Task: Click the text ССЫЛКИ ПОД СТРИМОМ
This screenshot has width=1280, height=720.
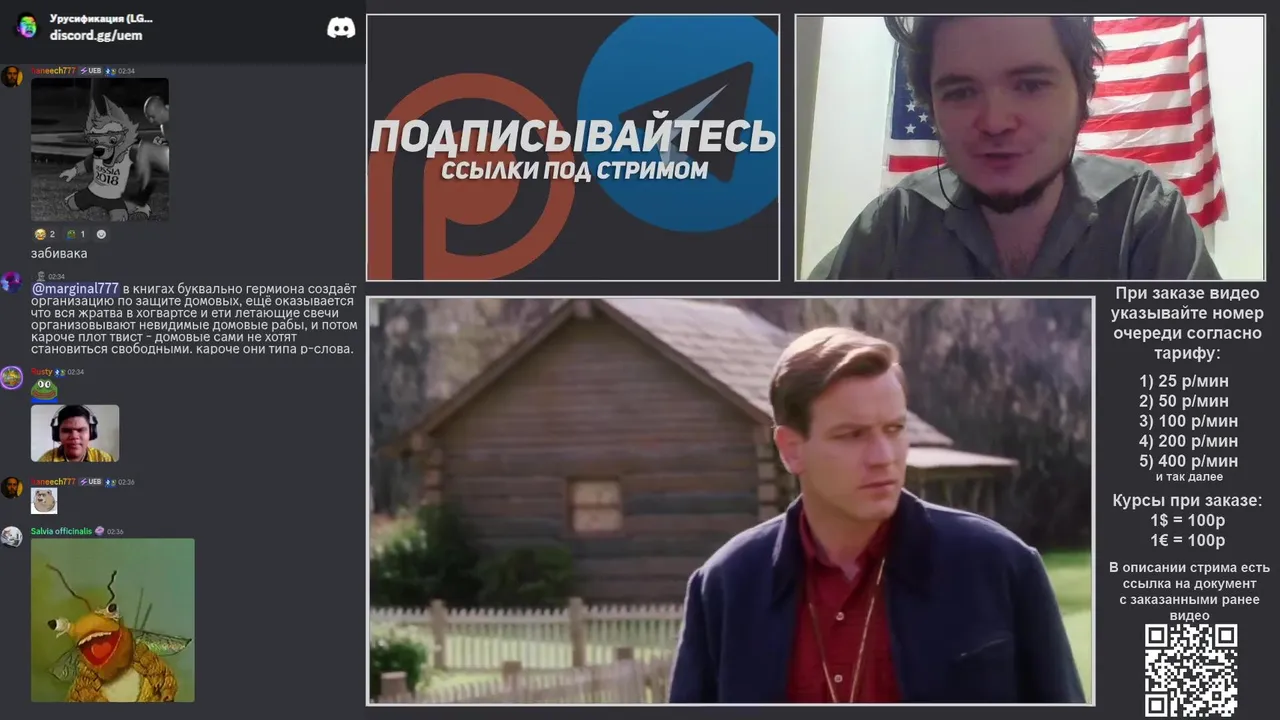Action: coord(574,170)
